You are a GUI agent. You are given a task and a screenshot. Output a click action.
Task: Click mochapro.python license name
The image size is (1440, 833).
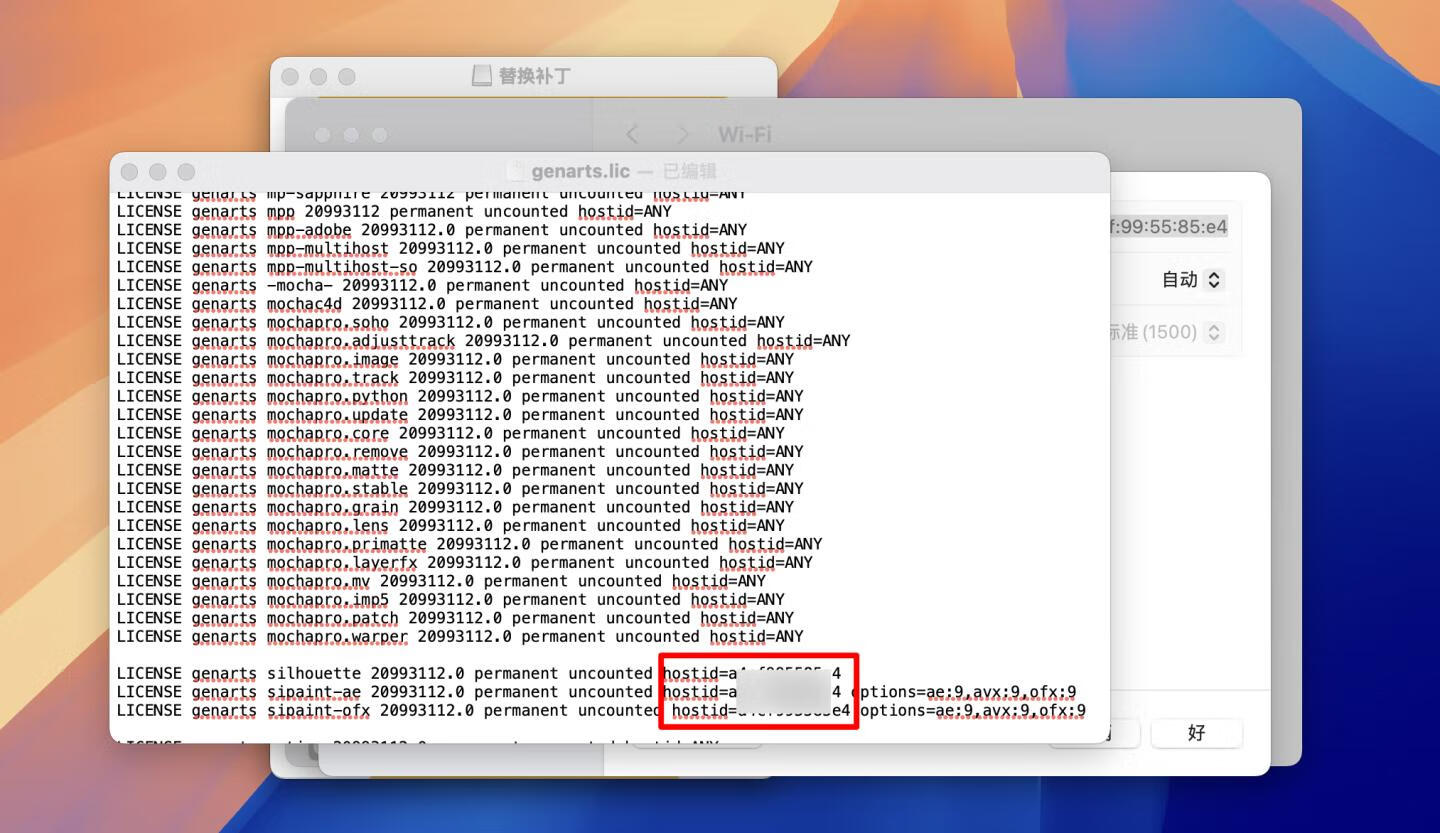click(x=337, y=396)
